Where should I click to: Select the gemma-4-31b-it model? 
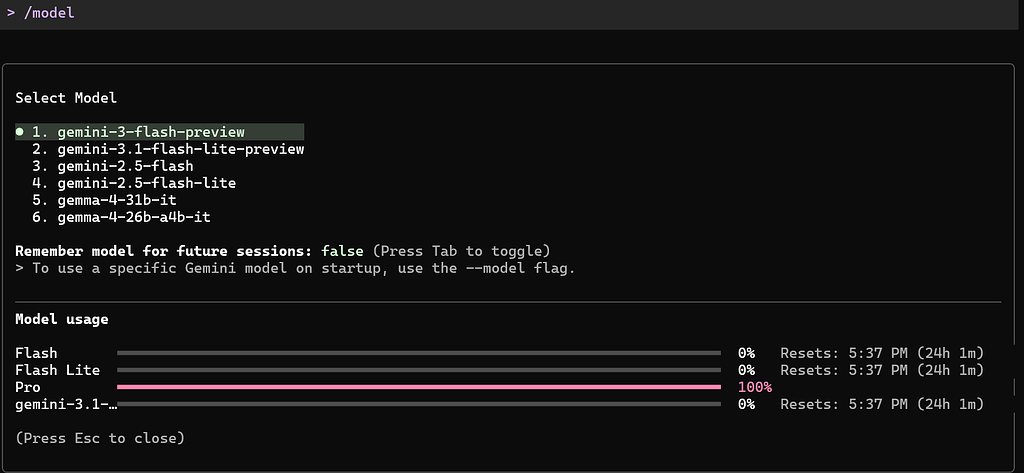[104, 200]
